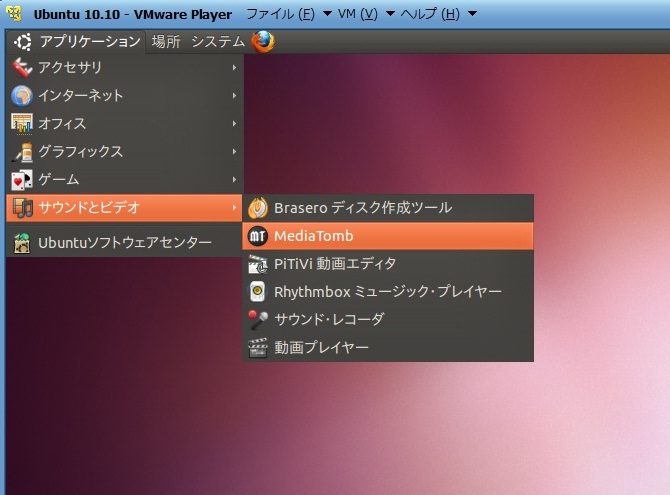
Task: Launch MediaTomb from the submenu
Action: [x=388, y=236]
